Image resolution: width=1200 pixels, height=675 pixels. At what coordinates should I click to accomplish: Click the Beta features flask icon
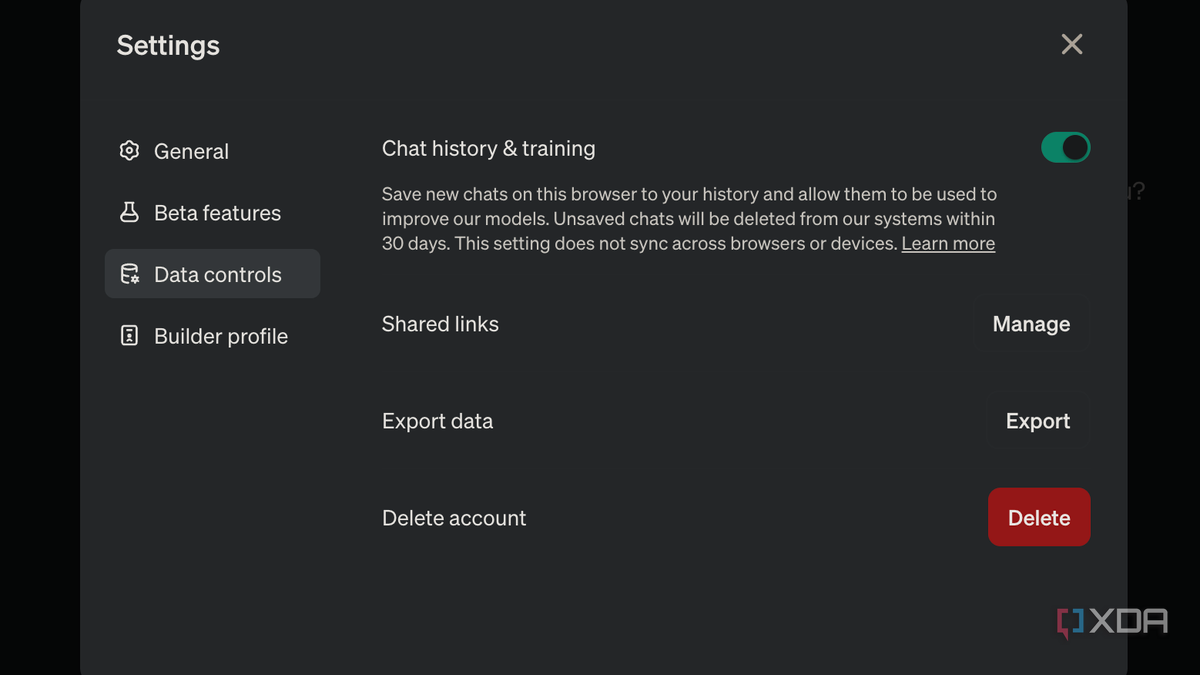[129, 213]
